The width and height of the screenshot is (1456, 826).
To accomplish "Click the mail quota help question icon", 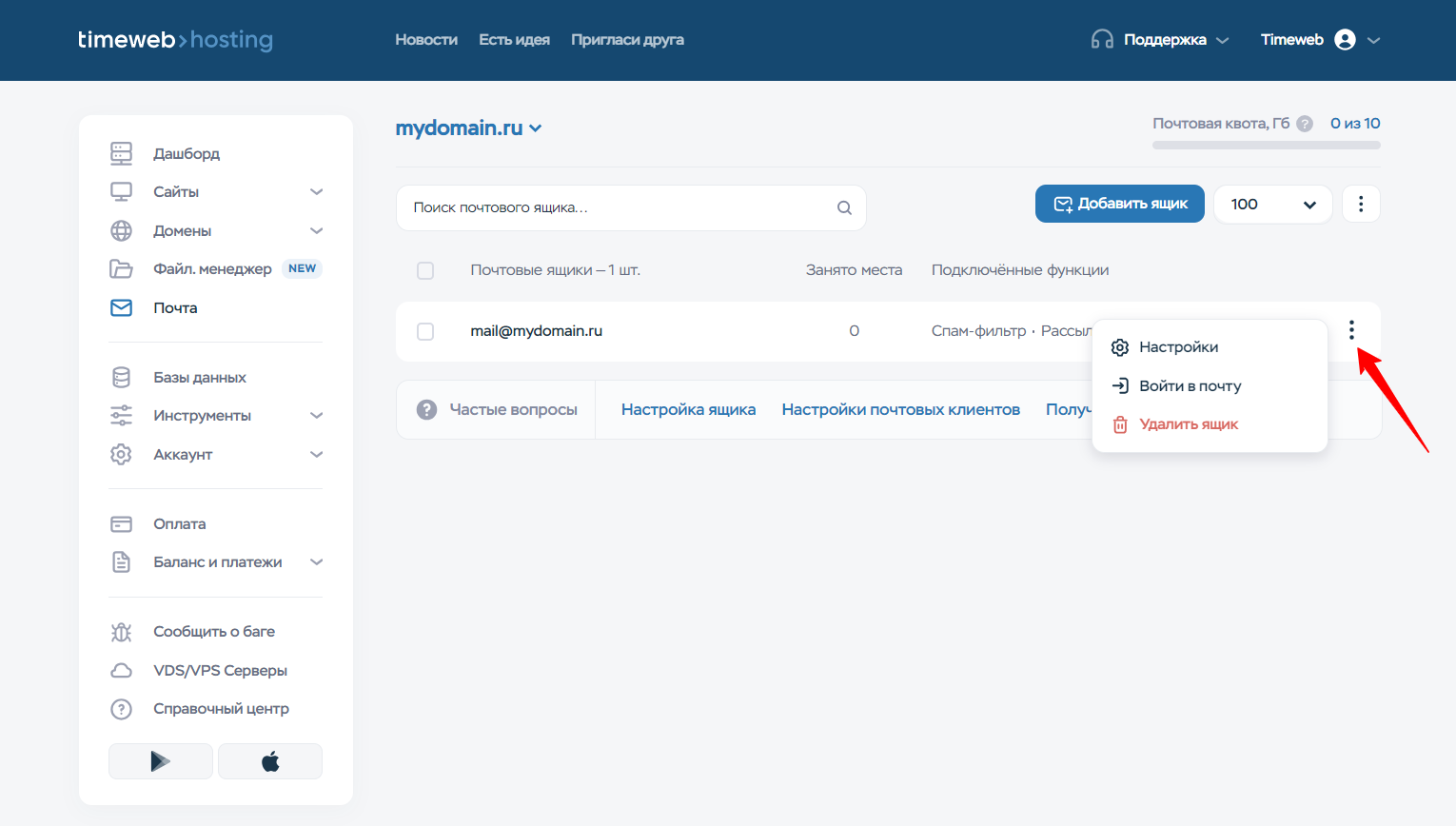I will 1305,124.
